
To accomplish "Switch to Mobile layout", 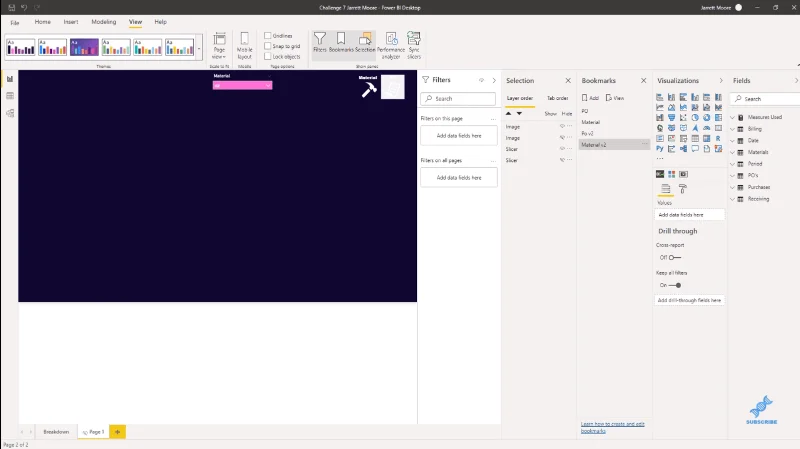I will [x=244, y=45].
